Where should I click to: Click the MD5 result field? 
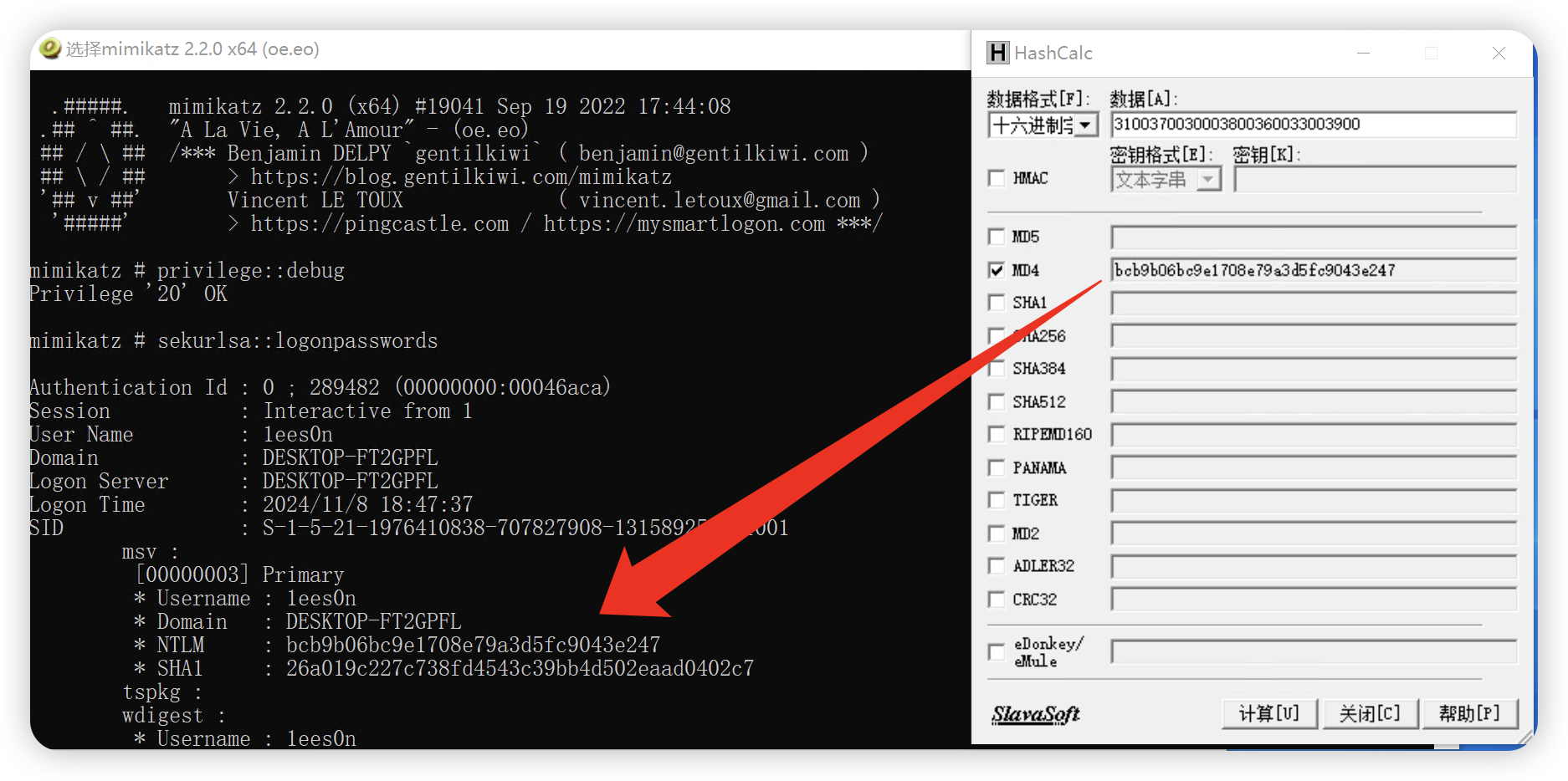[1314, 237]
